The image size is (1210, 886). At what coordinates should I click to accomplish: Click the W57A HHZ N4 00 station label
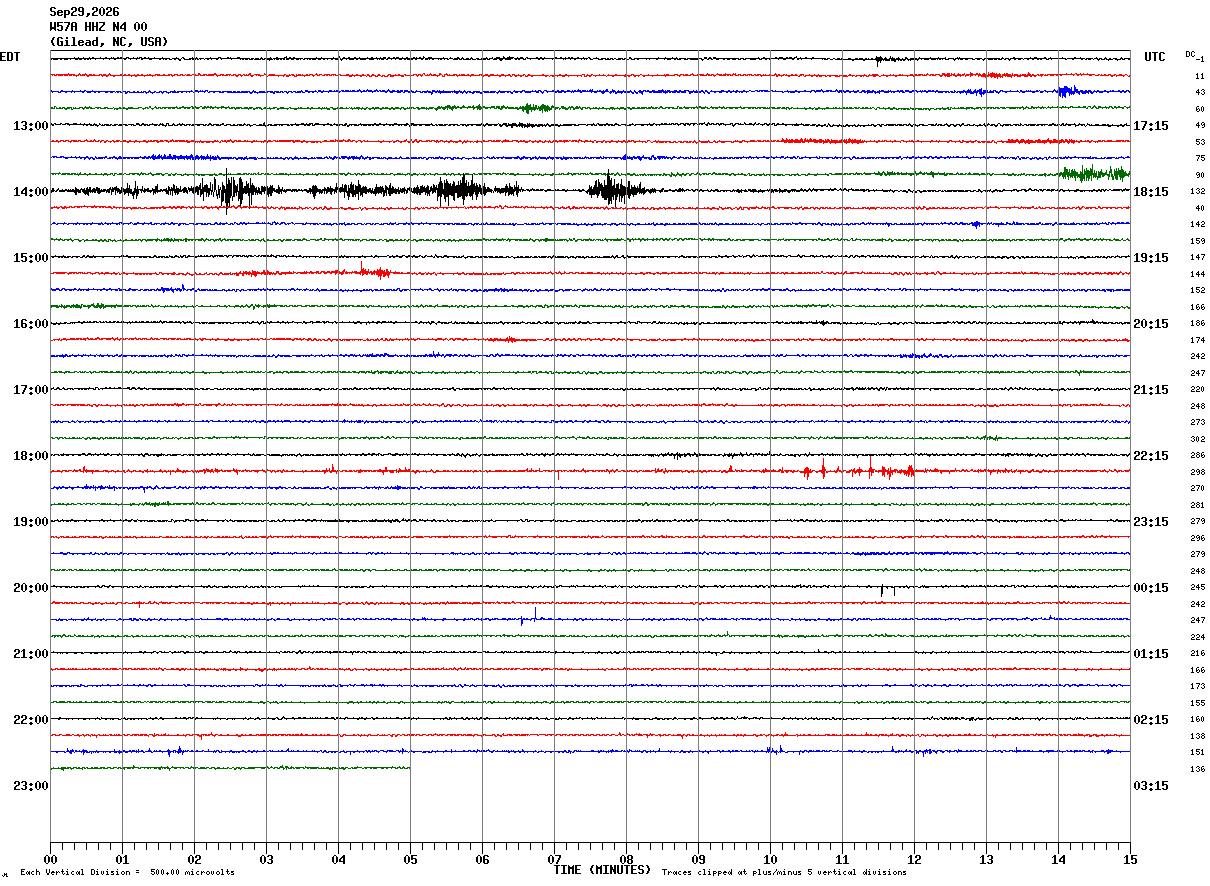click(x=98, y=27)
